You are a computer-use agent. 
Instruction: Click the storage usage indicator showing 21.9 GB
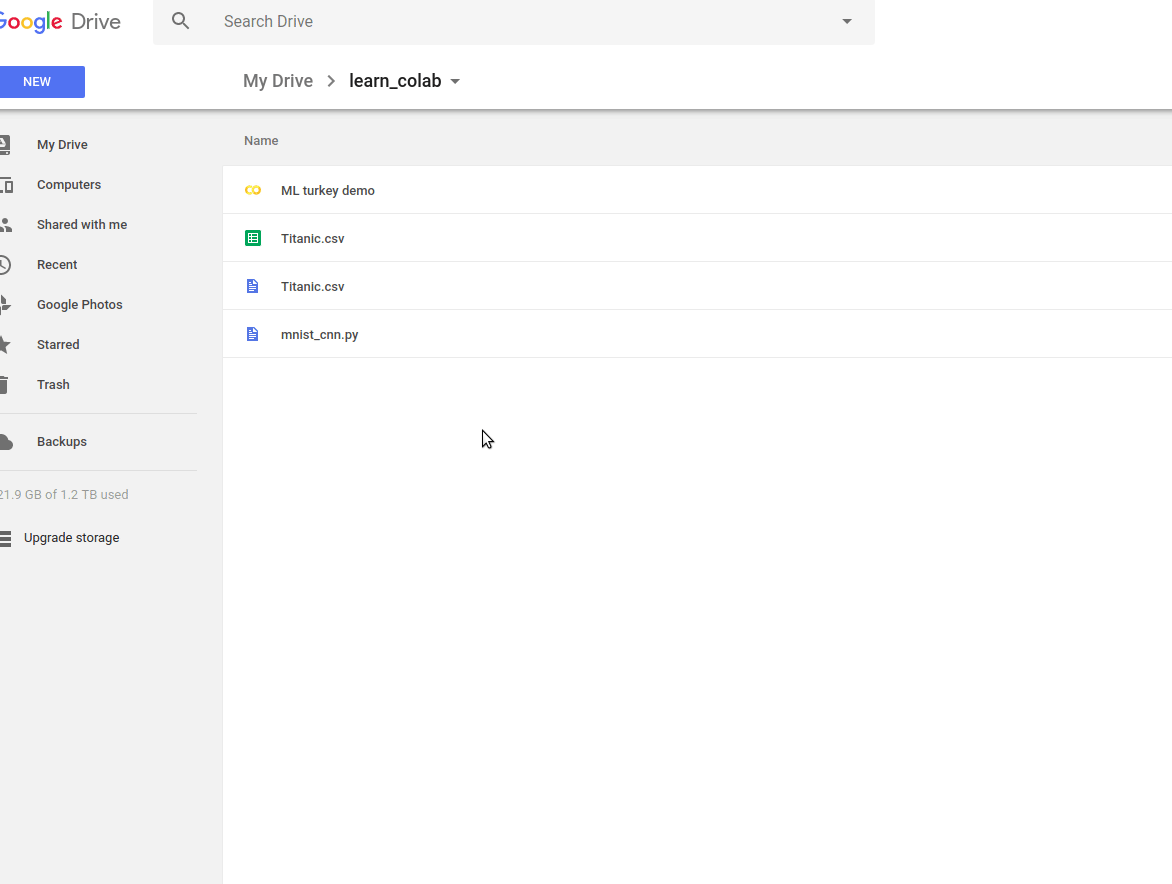64,494
